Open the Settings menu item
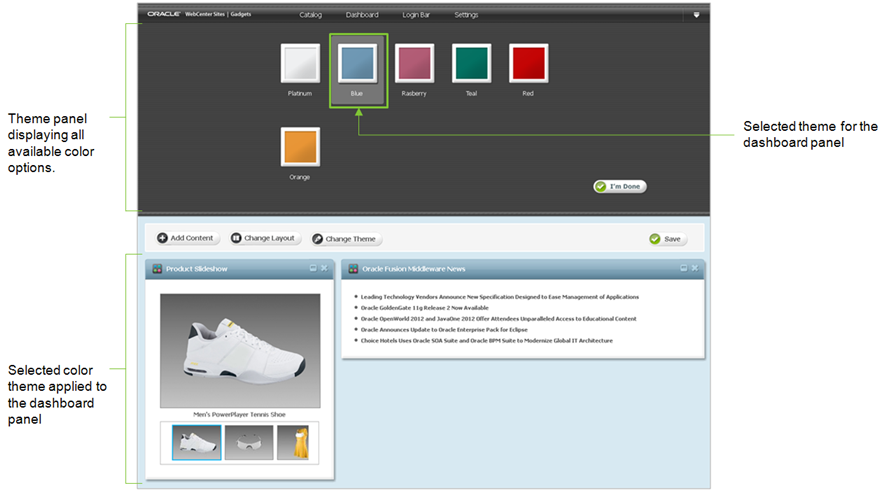 466,15
